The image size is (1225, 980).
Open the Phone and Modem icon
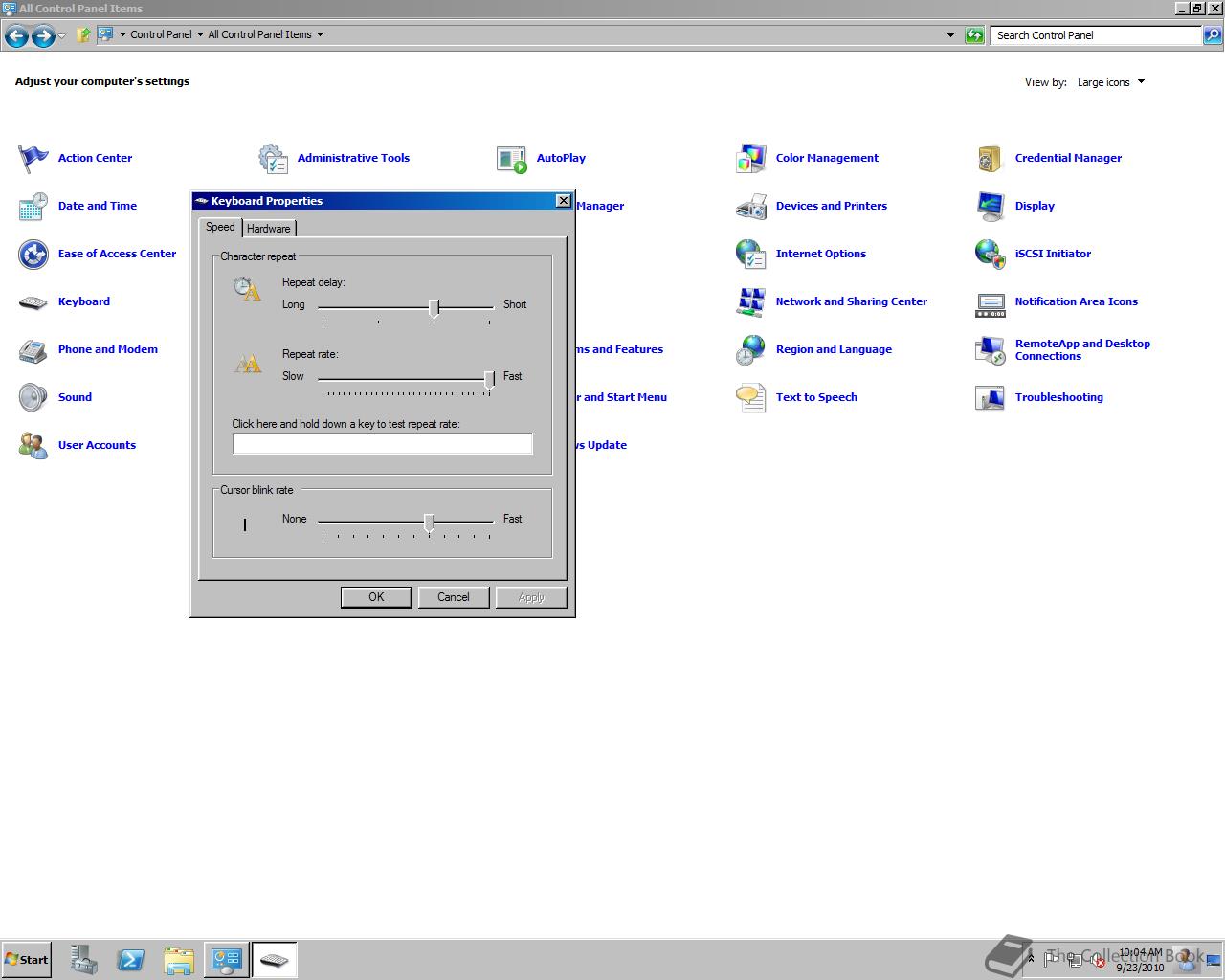coord(33,350)
